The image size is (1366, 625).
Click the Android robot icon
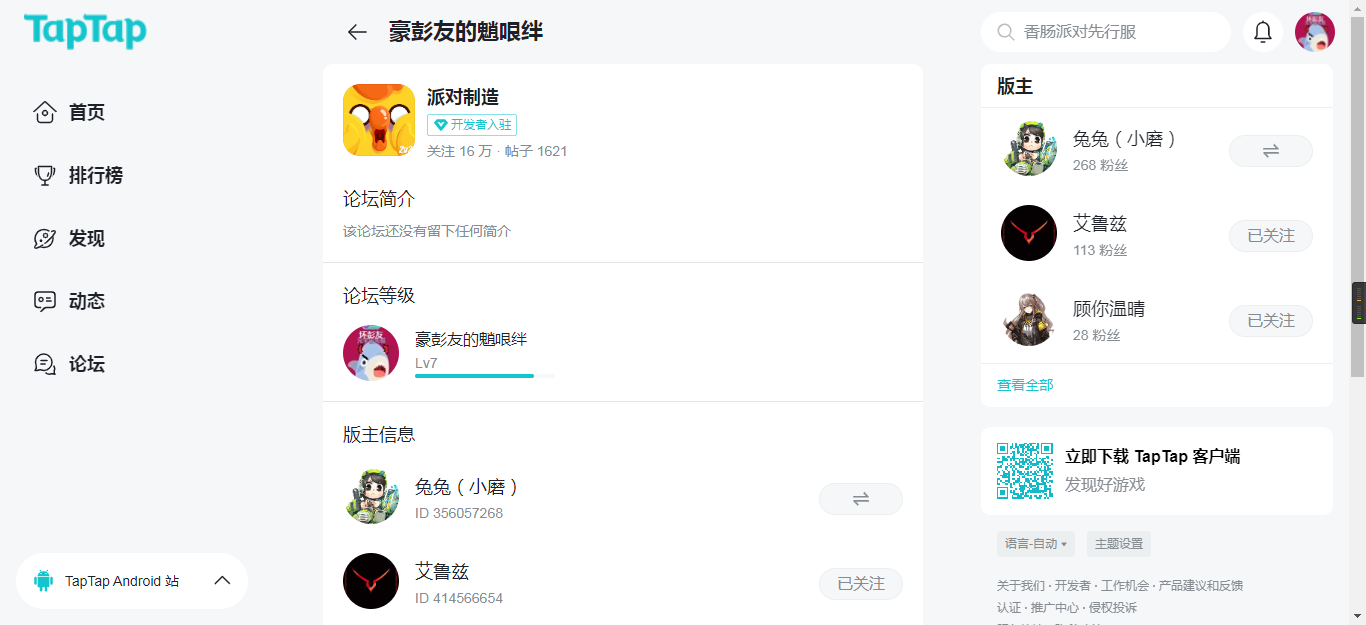(43, 581)
